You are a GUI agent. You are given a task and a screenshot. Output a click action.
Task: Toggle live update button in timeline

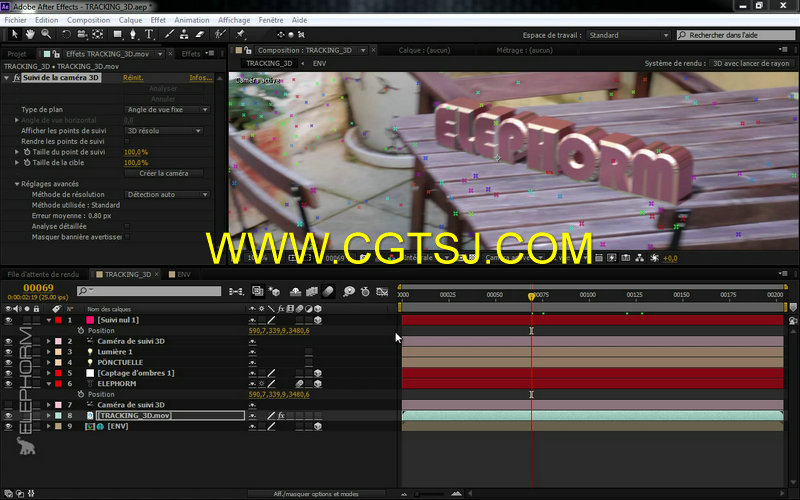(x=258, y=291)
